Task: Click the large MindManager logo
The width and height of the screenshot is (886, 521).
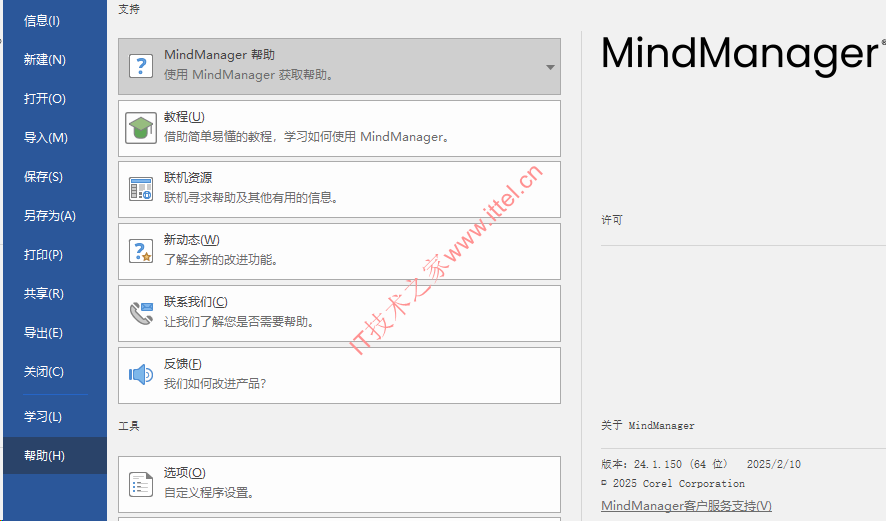Action: point(741,55)
